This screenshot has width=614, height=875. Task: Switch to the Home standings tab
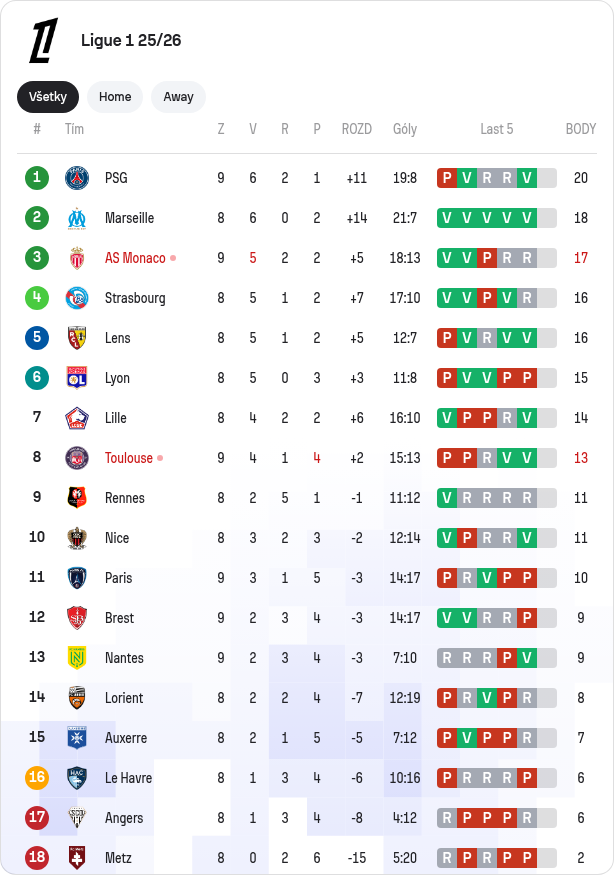[115, 97]
